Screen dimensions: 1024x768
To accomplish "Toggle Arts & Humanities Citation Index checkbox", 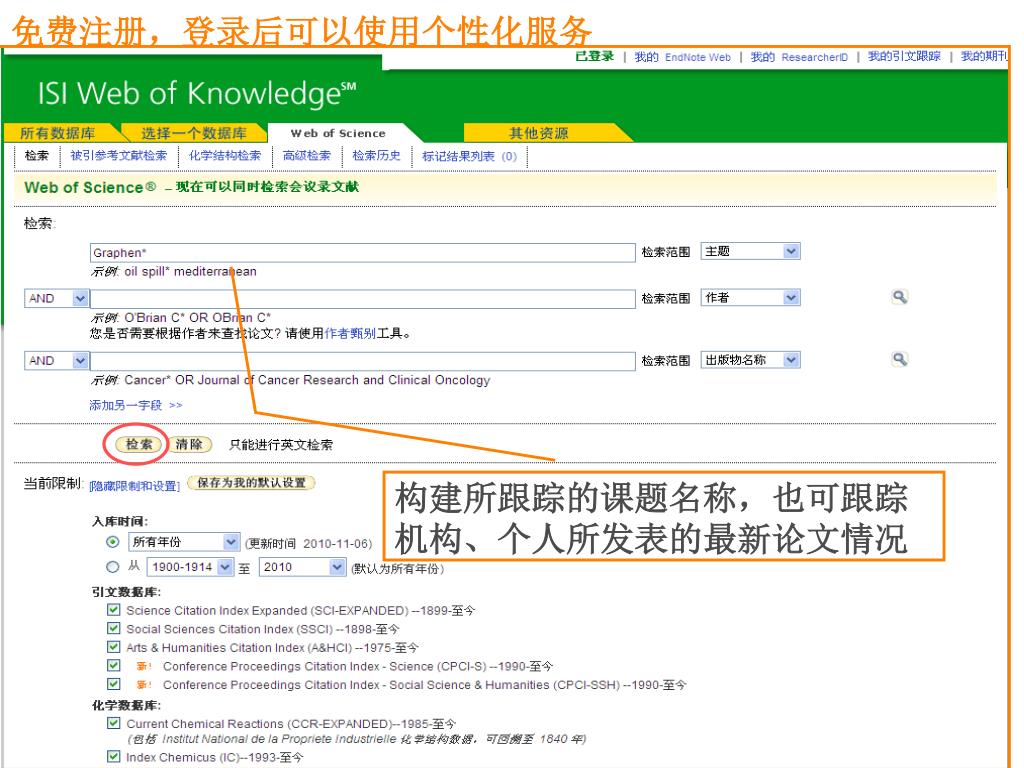I will click(x=113, y=647).
